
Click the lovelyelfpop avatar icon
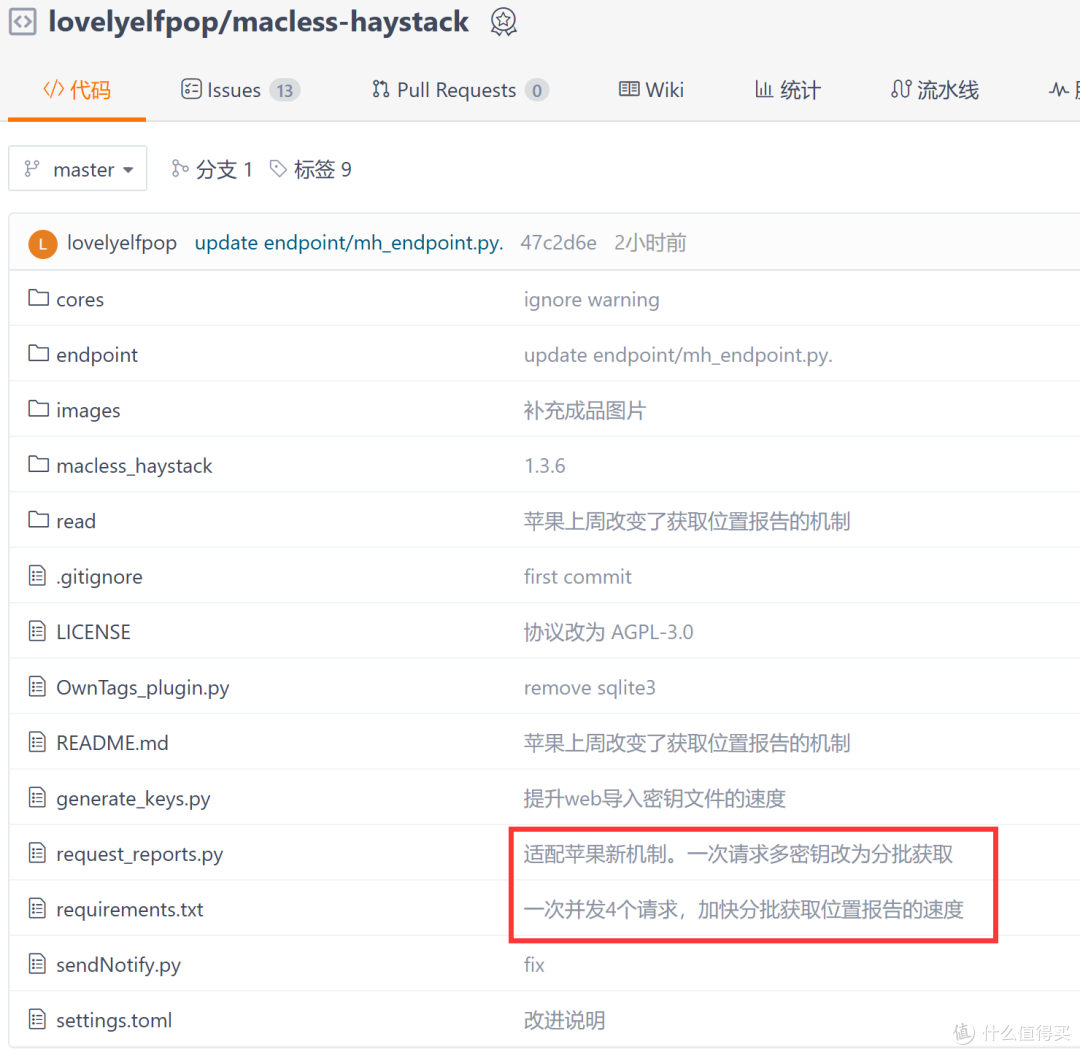point(43,244)
